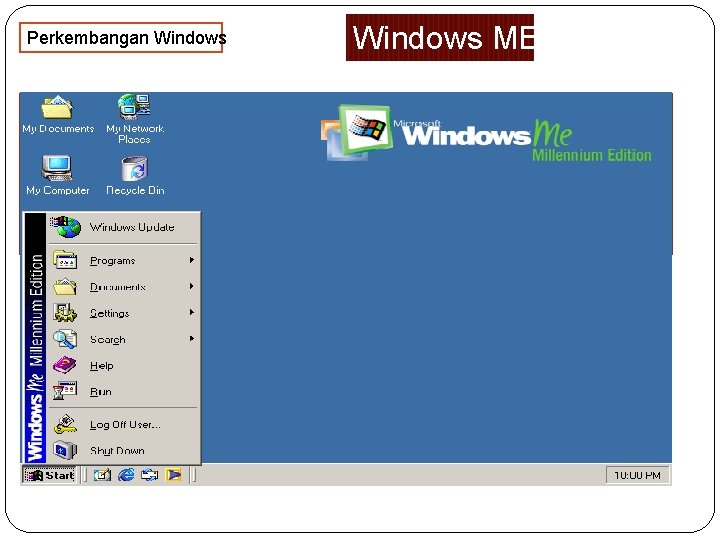720x540 pixels.
Task: Choose Windows Update from Start menu
Action: [124, 227]
